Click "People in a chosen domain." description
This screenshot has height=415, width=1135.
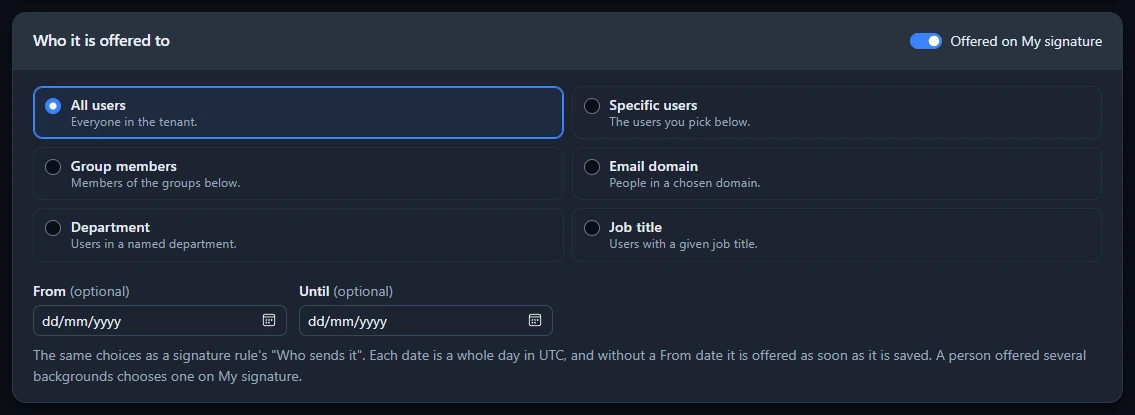[x=685, y=183]
